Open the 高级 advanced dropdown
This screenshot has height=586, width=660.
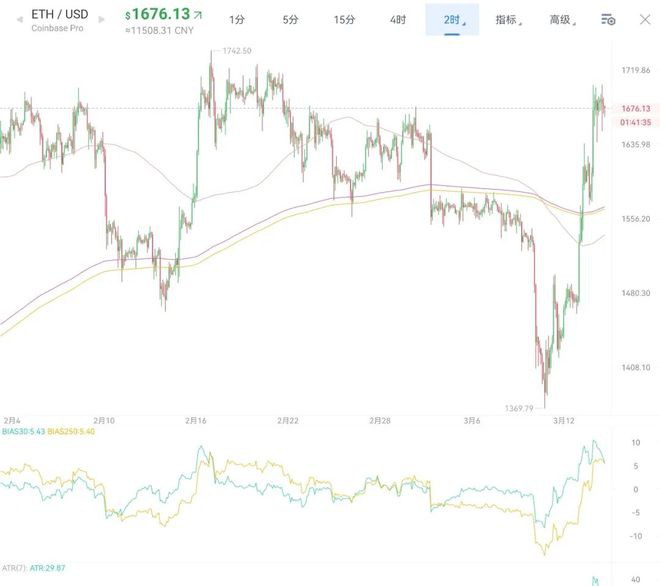coord(562,20)
